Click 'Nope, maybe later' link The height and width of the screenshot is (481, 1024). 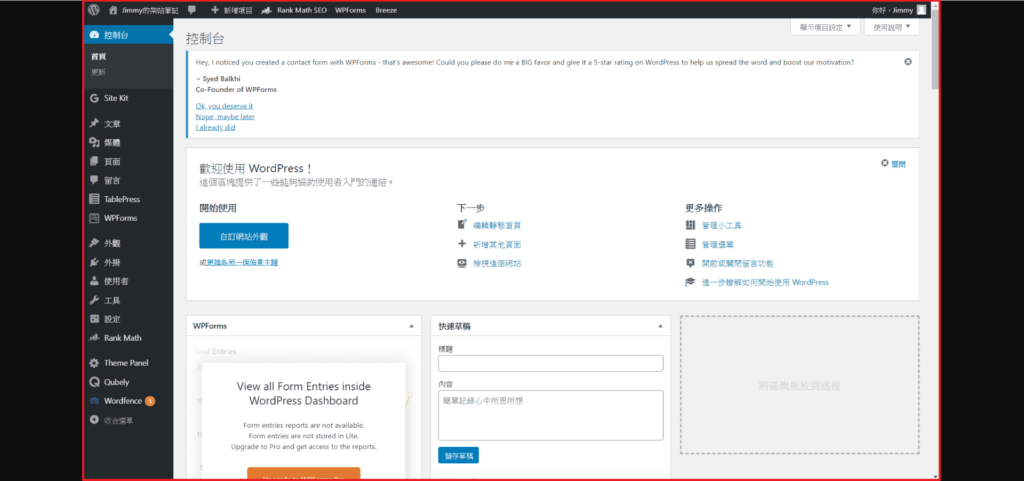[225, 116]
